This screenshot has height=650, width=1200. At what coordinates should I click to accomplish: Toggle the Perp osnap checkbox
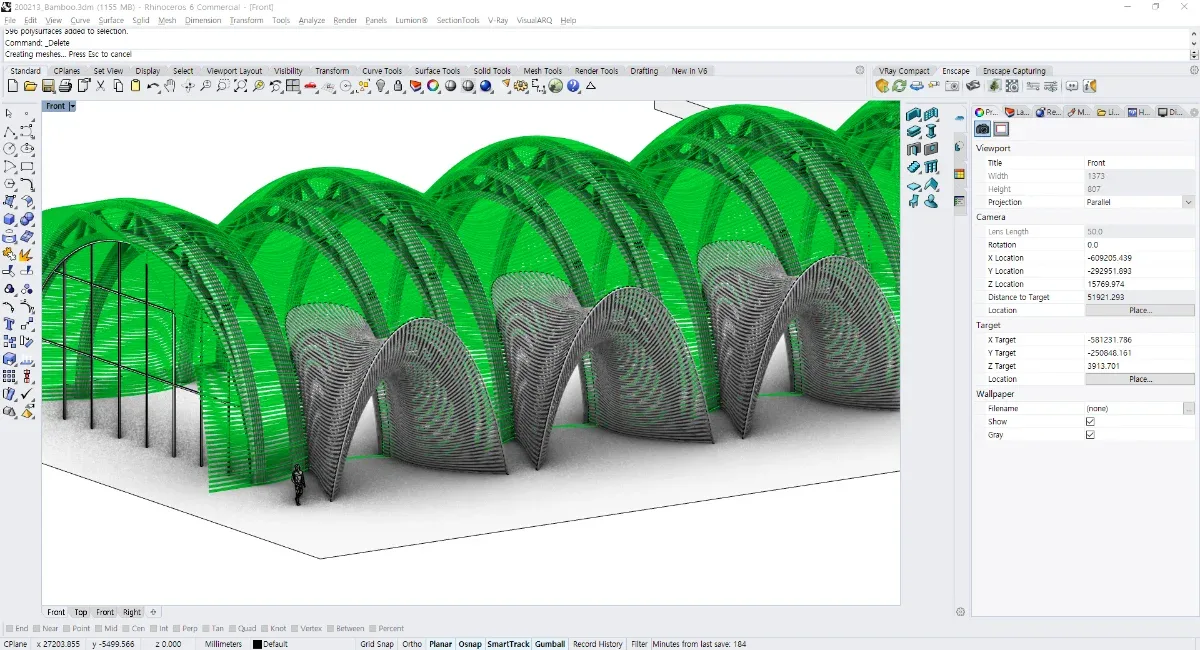tap(177, 629)
